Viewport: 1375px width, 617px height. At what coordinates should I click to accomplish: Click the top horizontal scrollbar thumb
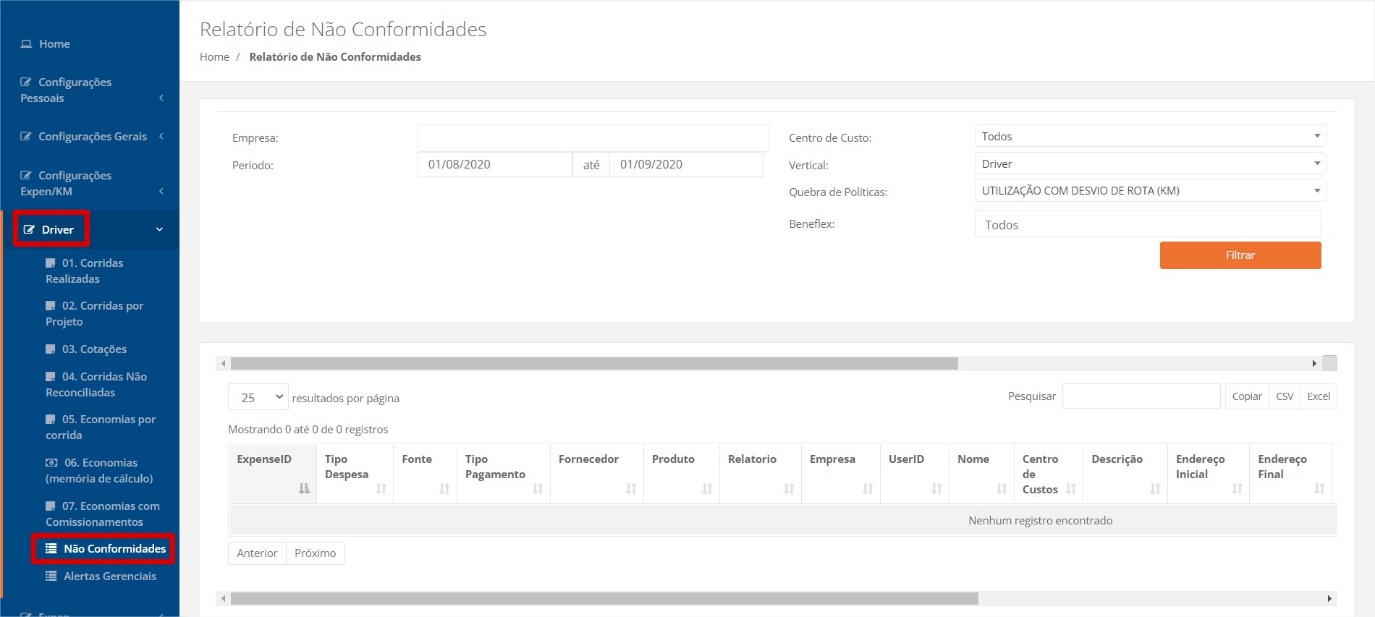[x=594, y=364]
